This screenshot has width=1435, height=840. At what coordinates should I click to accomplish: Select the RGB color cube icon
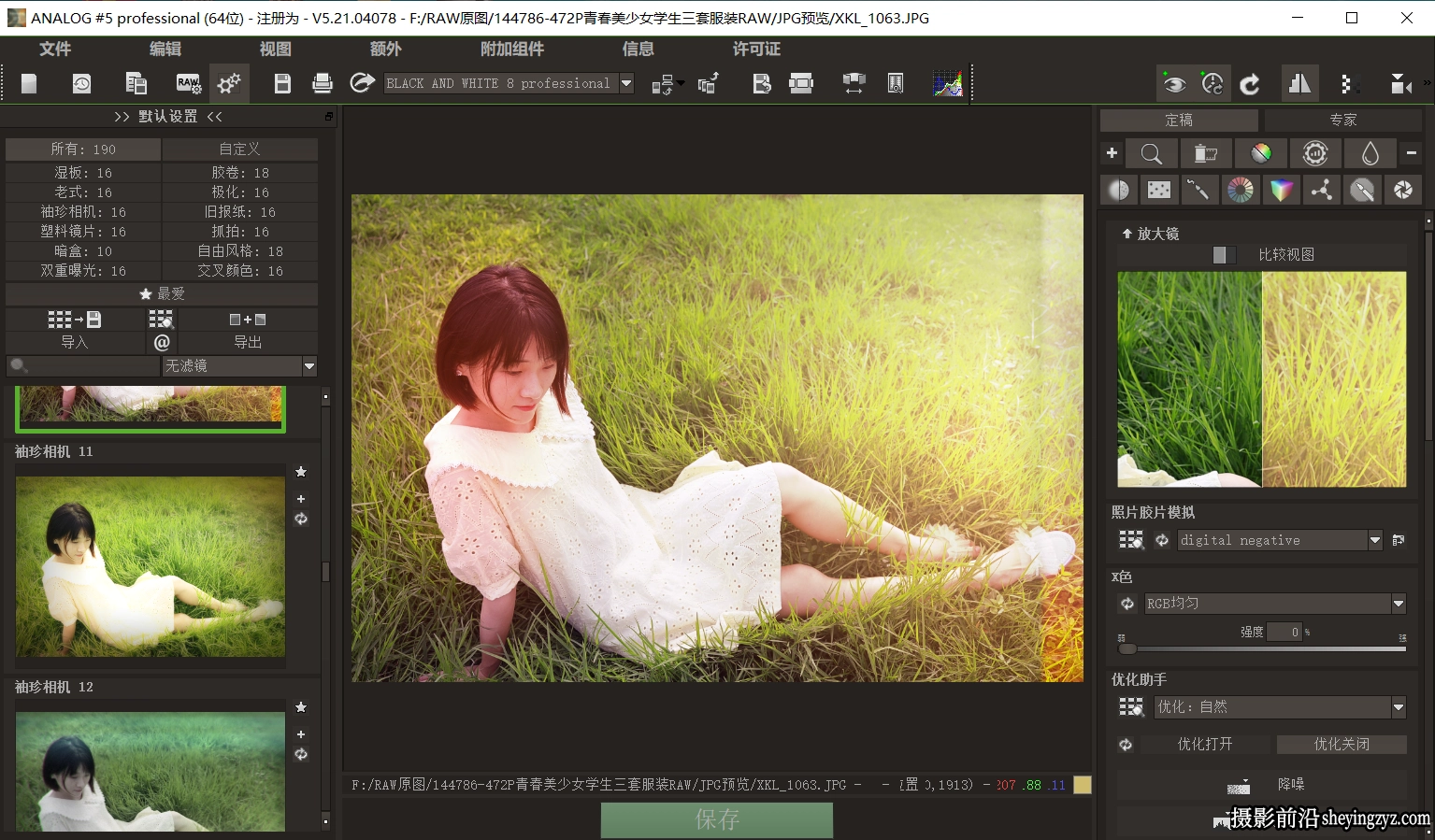coord(1281,191)
